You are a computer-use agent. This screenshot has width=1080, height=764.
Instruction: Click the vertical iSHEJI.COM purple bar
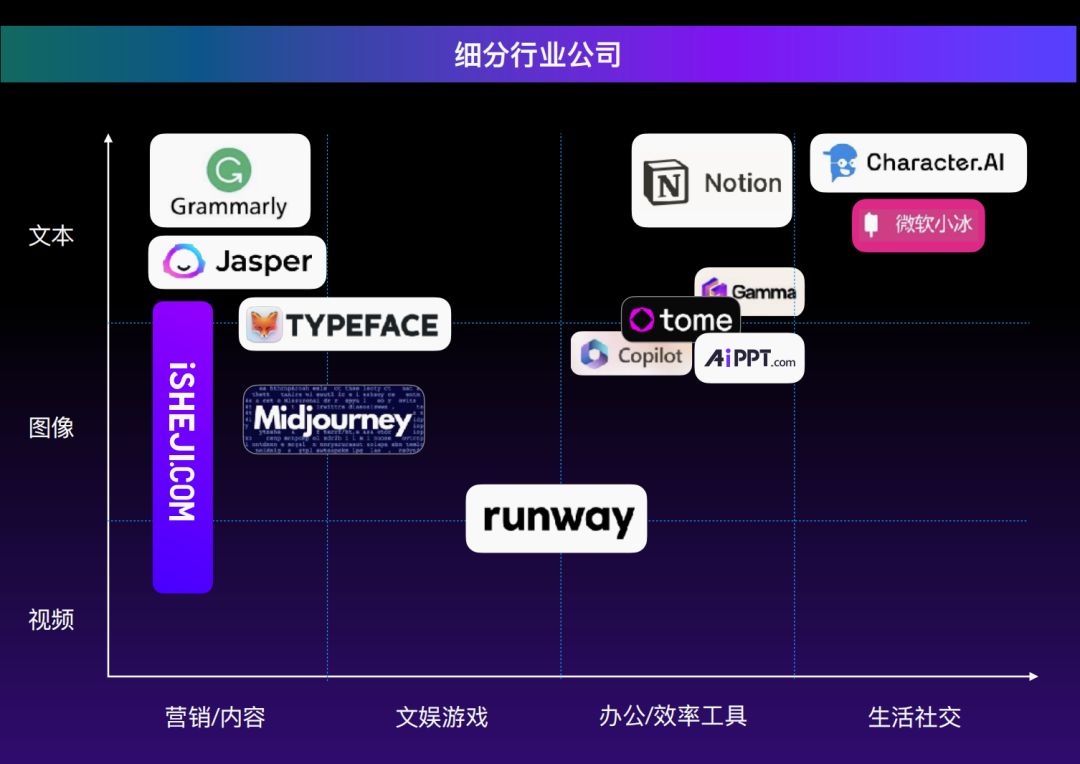(x=182, y=446)
